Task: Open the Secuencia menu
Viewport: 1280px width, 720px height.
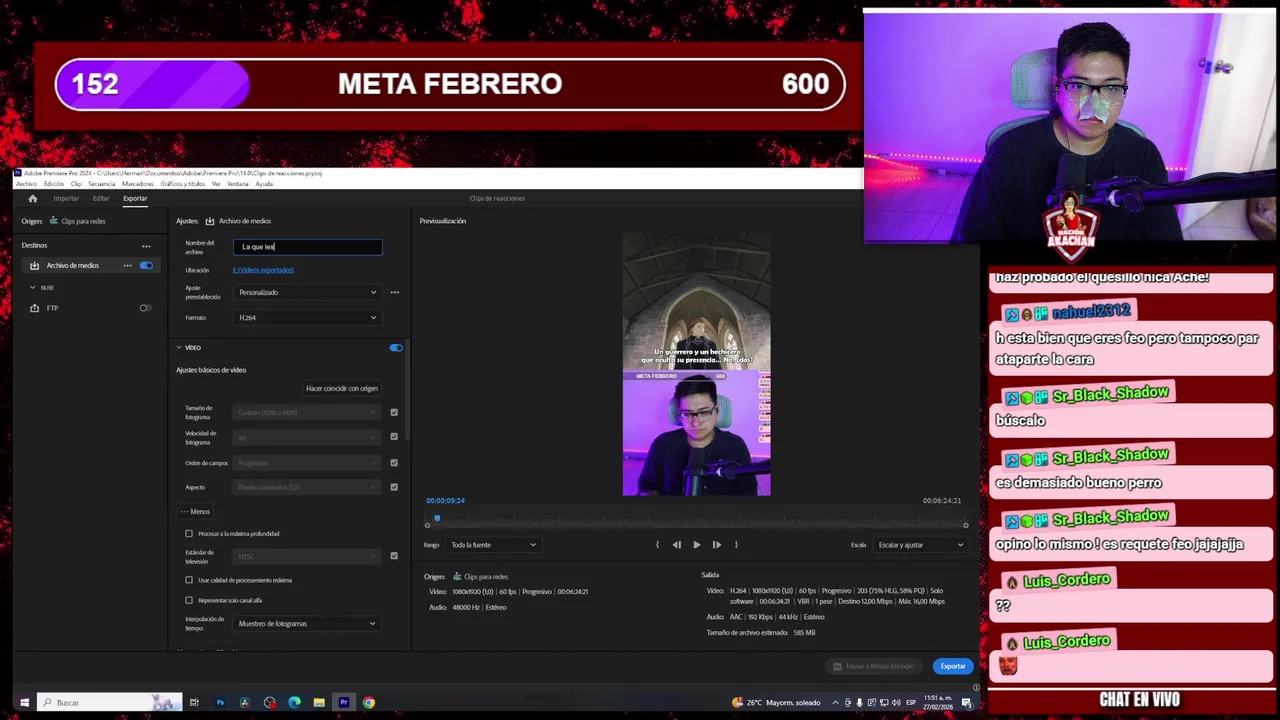Action: (x=102, y=184)
